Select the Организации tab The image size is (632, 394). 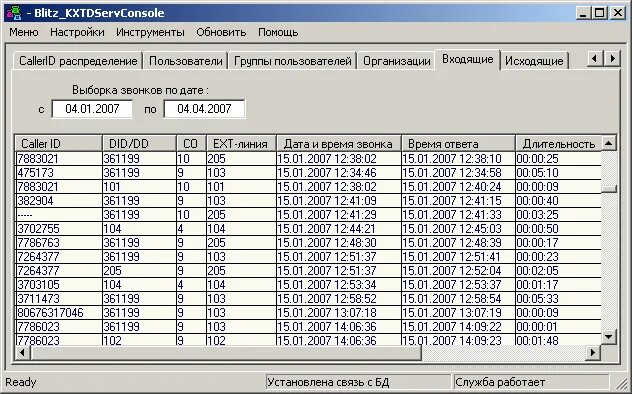click(x=397, y=61)
